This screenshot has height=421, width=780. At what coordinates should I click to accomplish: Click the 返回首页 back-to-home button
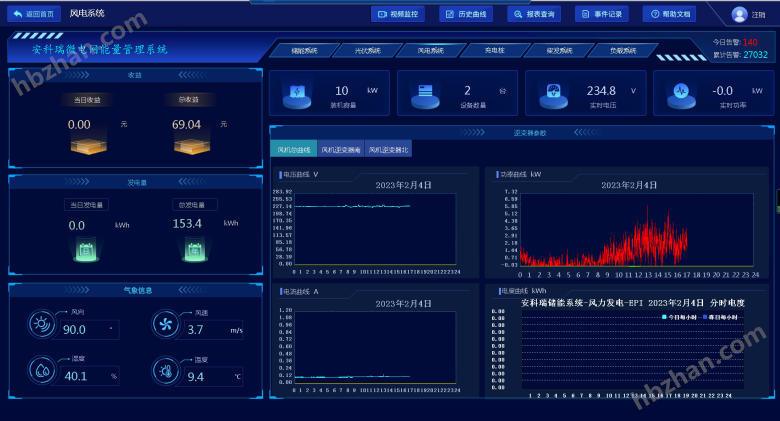(33, 14)
